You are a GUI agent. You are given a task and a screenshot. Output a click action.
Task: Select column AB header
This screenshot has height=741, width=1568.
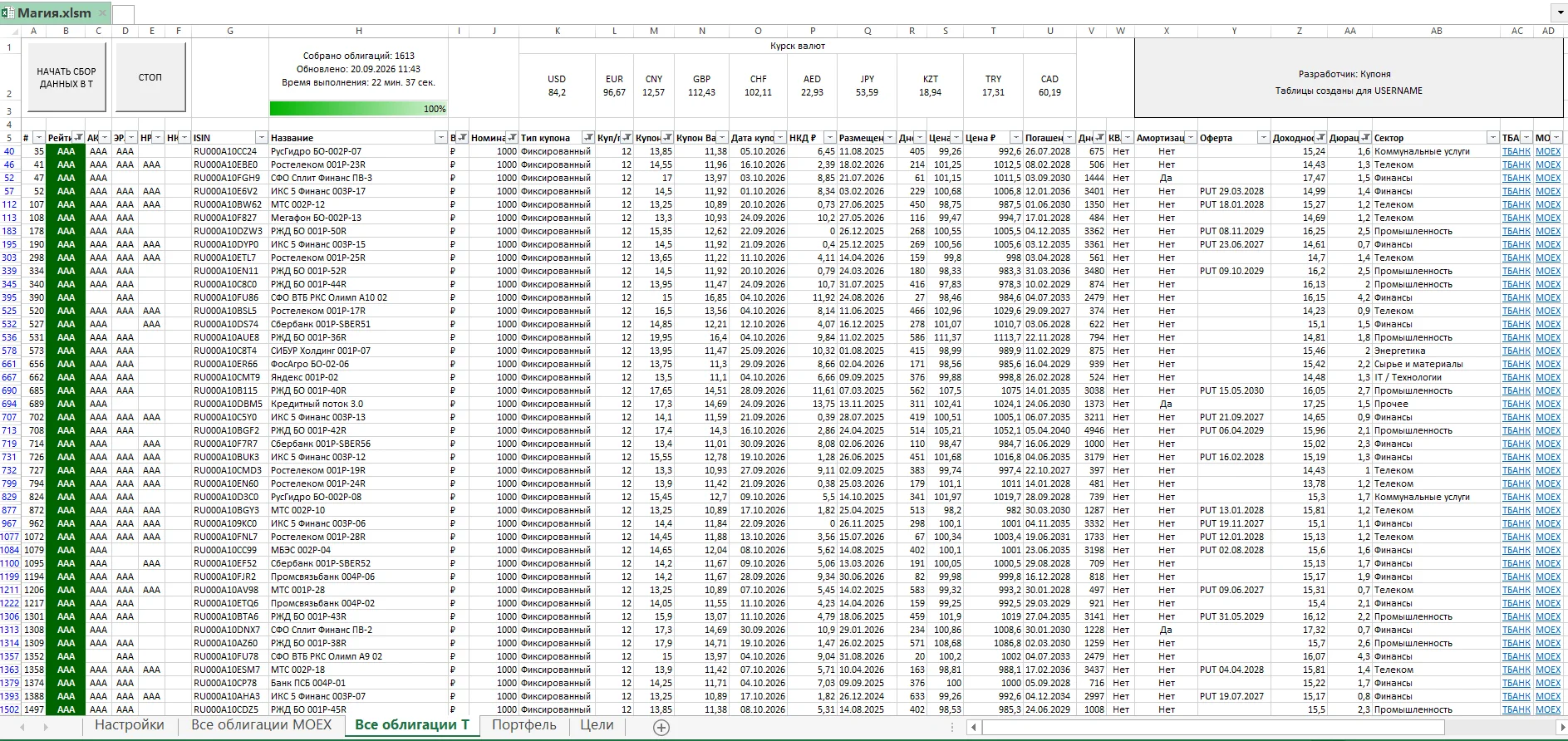click(1436, 31)
